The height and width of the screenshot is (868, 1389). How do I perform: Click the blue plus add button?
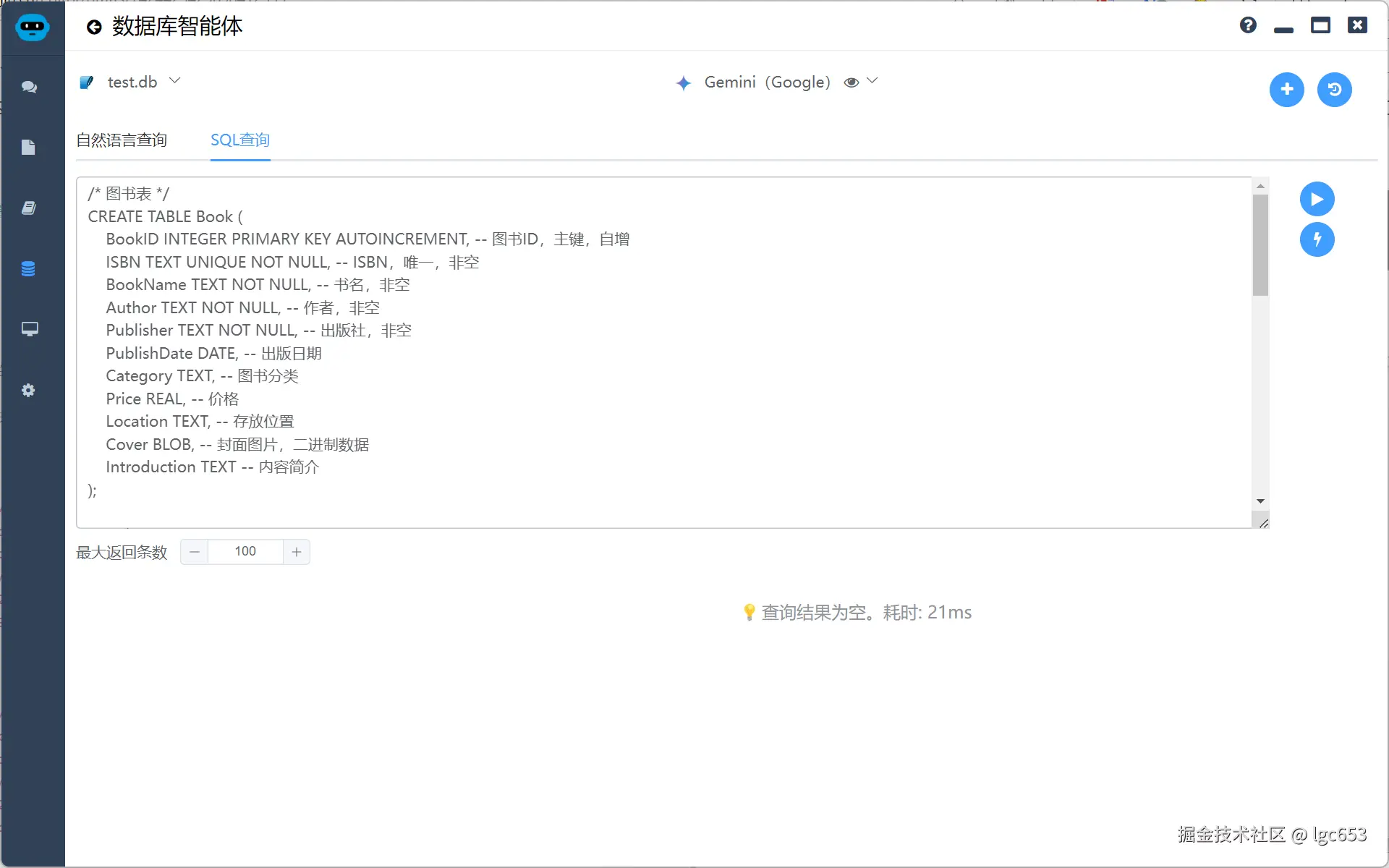tap(1286, 90)
